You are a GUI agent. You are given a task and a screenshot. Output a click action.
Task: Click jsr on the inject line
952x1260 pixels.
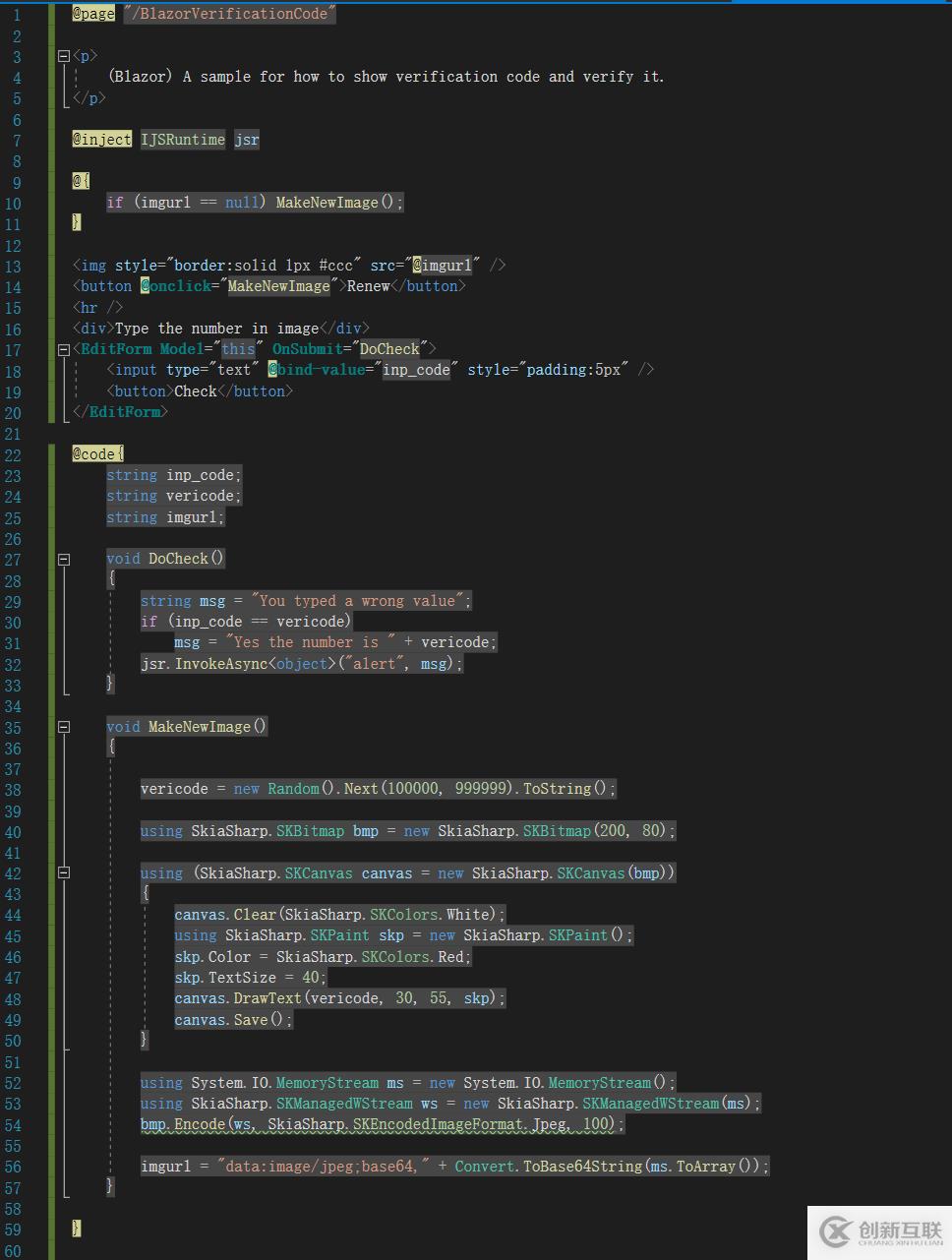tap(247, 140)
